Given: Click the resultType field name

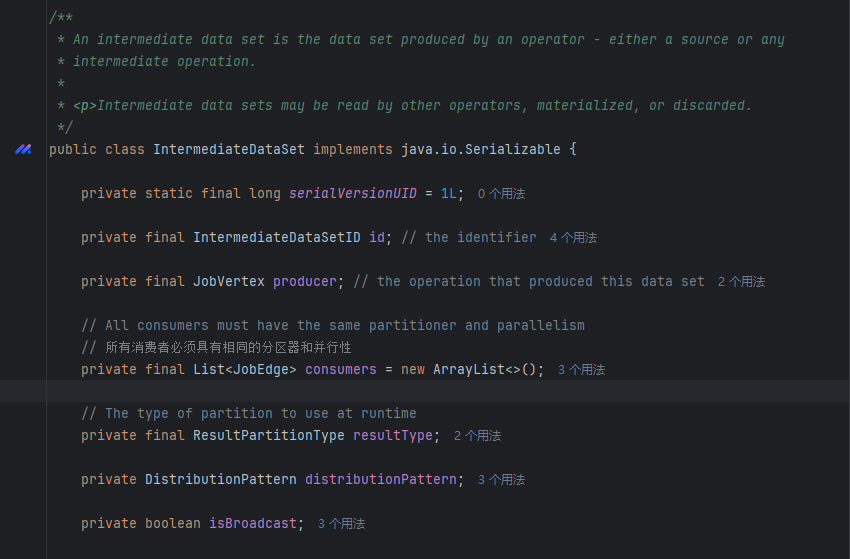Looking at the screenshot, I should [392, 435].
